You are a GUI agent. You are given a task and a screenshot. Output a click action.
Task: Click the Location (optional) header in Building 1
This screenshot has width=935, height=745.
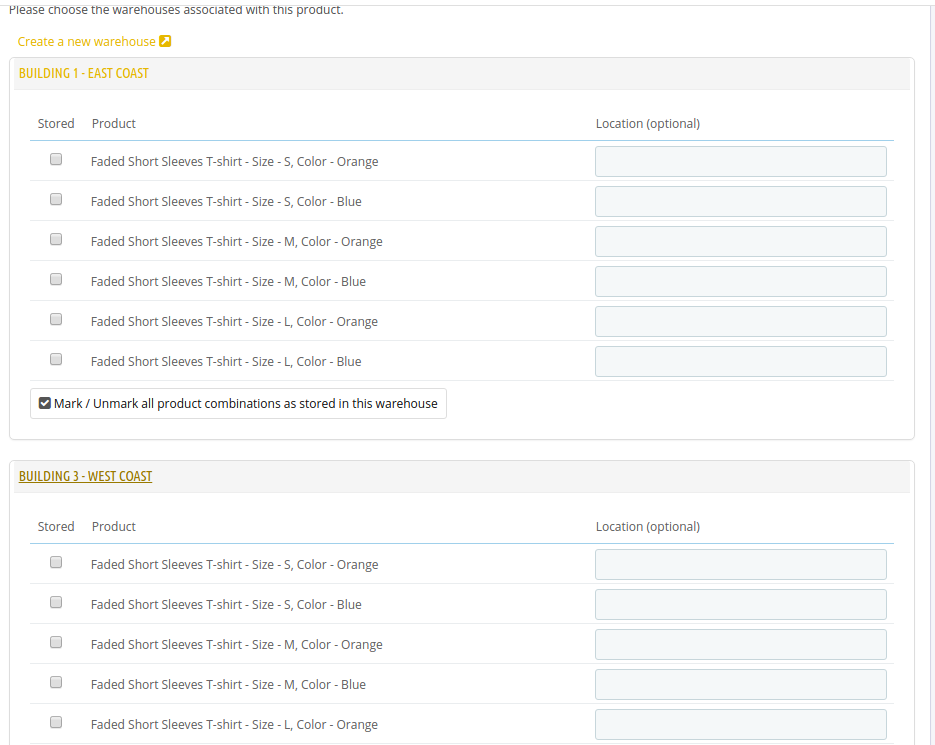click(x=648, y=123)
